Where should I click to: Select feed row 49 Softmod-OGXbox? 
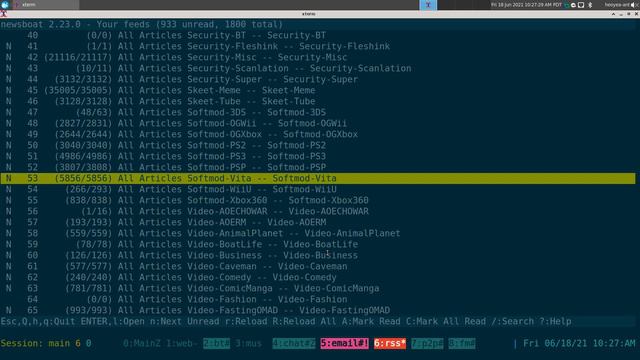pyautogui.click(x=318, y=135)
